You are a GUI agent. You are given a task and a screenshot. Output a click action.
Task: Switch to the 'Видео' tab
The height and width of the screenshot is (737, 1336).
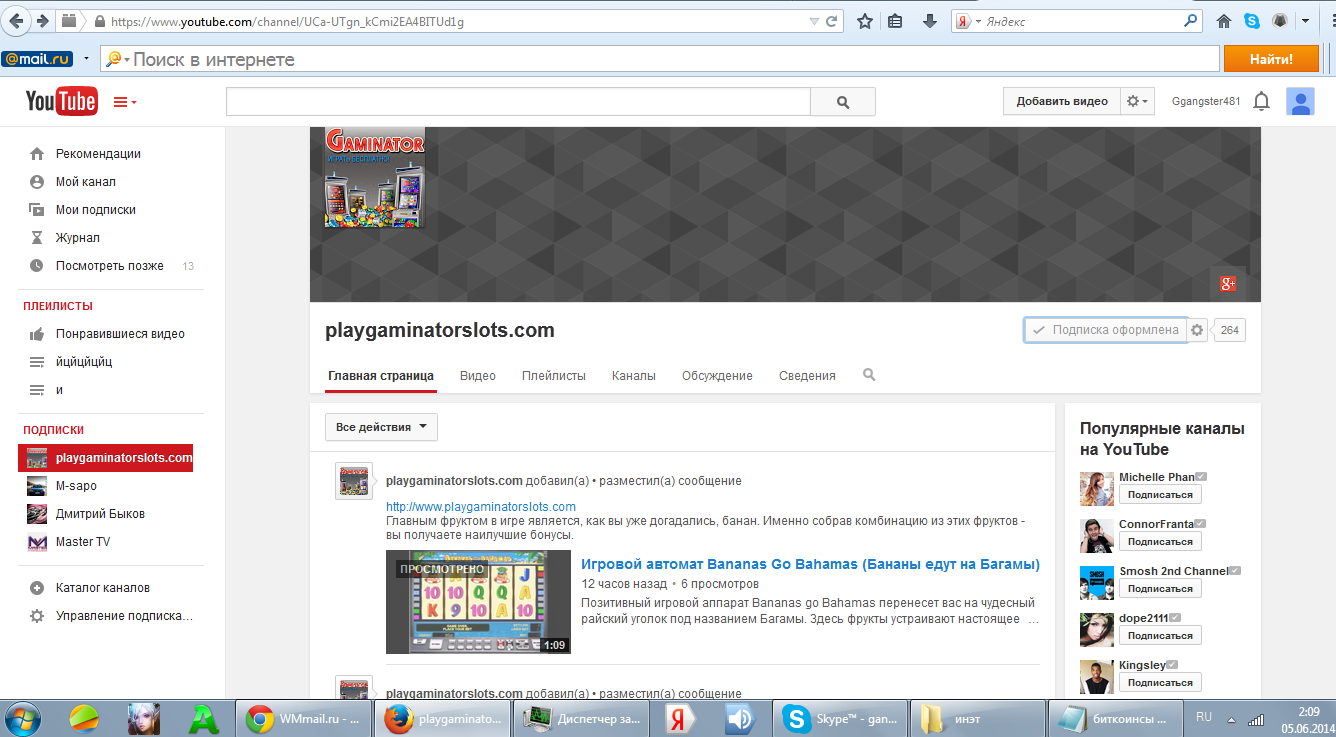tap(477, 376)
